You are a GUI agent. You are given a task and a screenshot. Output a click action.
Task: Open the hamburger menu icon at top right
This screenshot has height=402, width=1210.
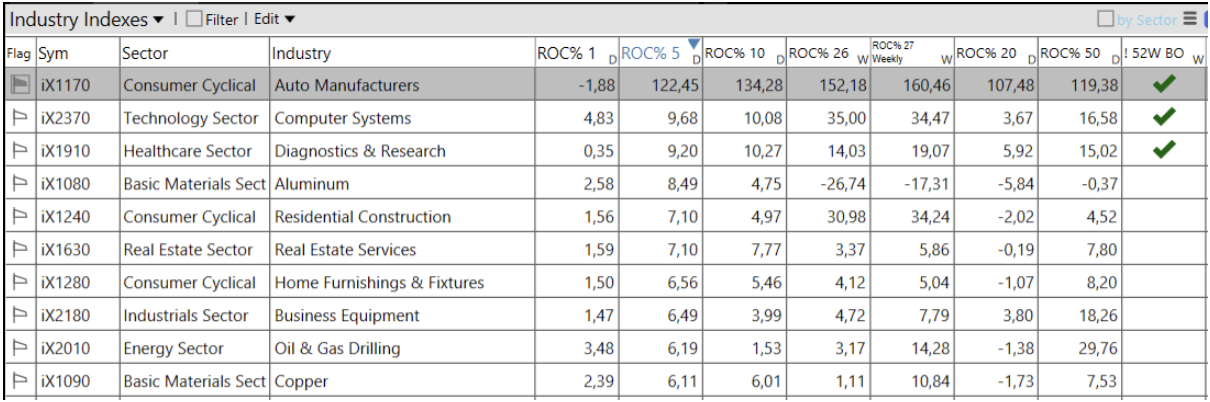(1190, 19)
